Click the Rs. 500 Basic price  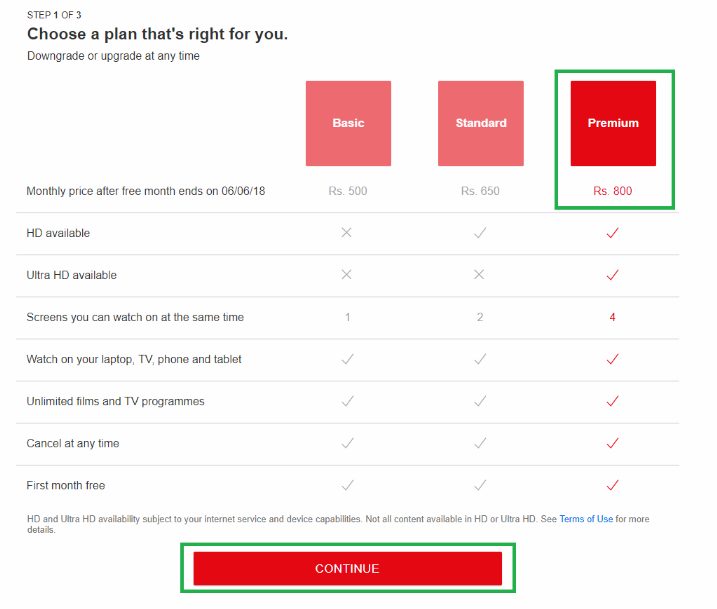[x=348, y=190]
